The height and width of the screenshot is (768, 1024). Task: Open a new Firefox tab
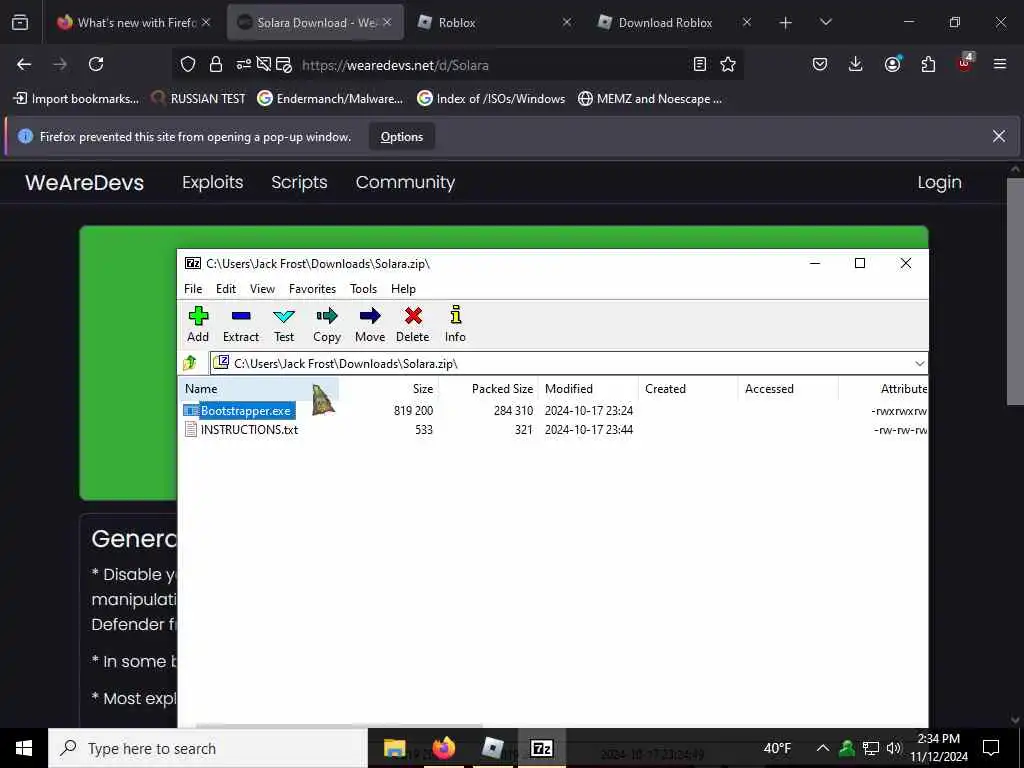pos(786,22)
